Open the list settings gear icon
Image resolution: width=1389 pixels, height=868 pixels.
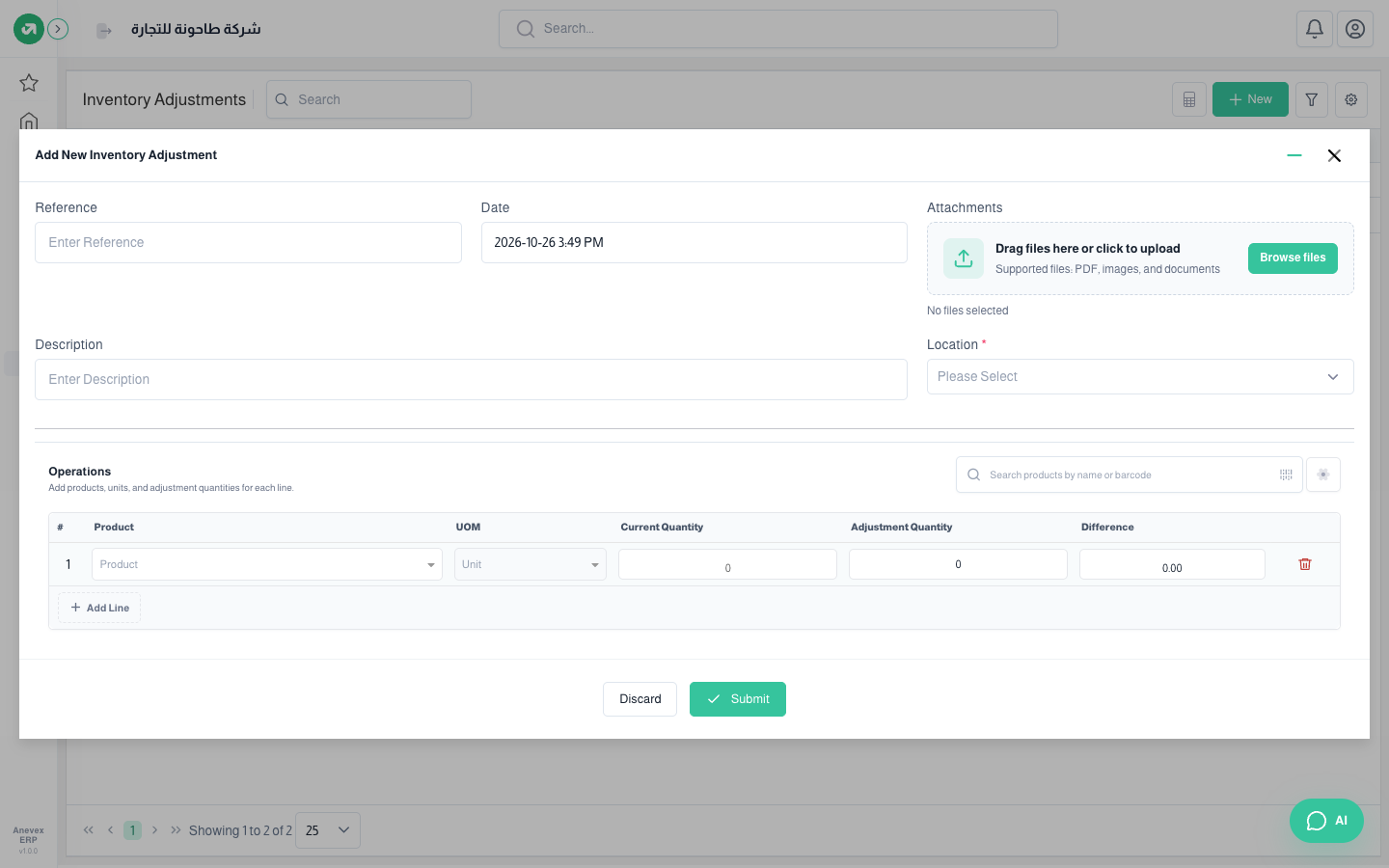click(x=1351, y=99)
